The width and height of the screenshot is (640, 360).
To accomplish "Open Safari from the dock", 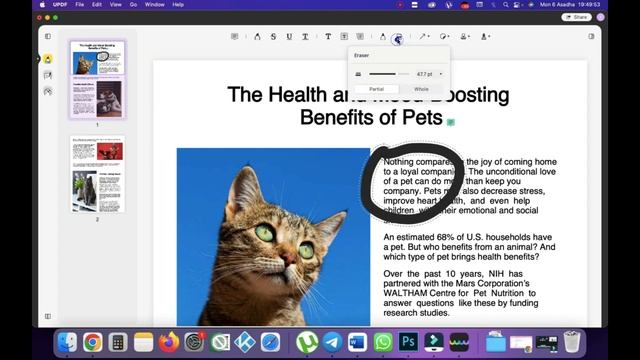I will [270, 342].
